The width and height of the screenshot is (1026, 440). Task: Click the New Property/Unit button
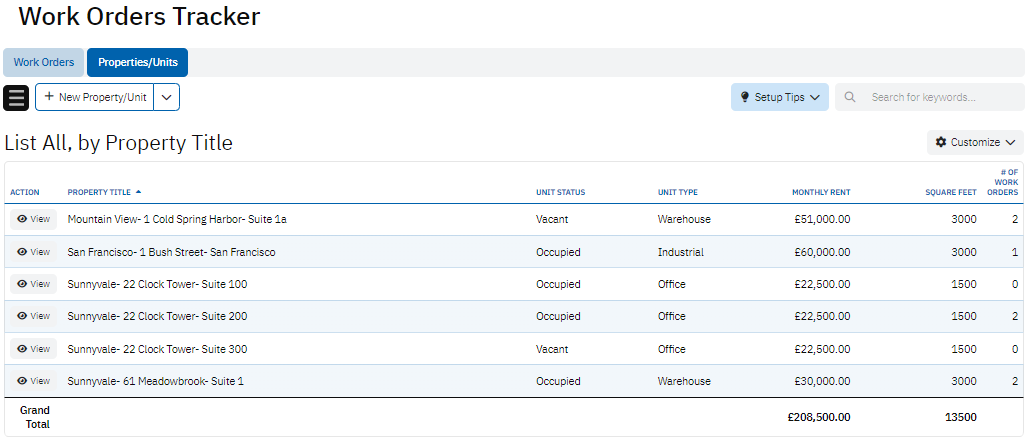pos(95,97)
